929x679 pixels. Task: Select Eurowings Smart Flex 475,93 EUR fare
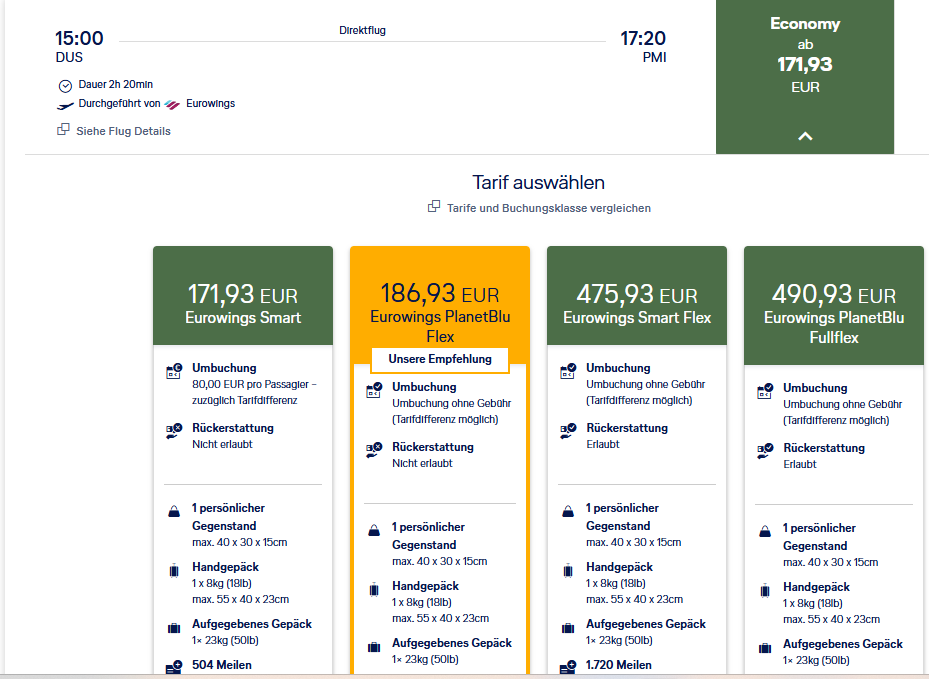(637, 296)
